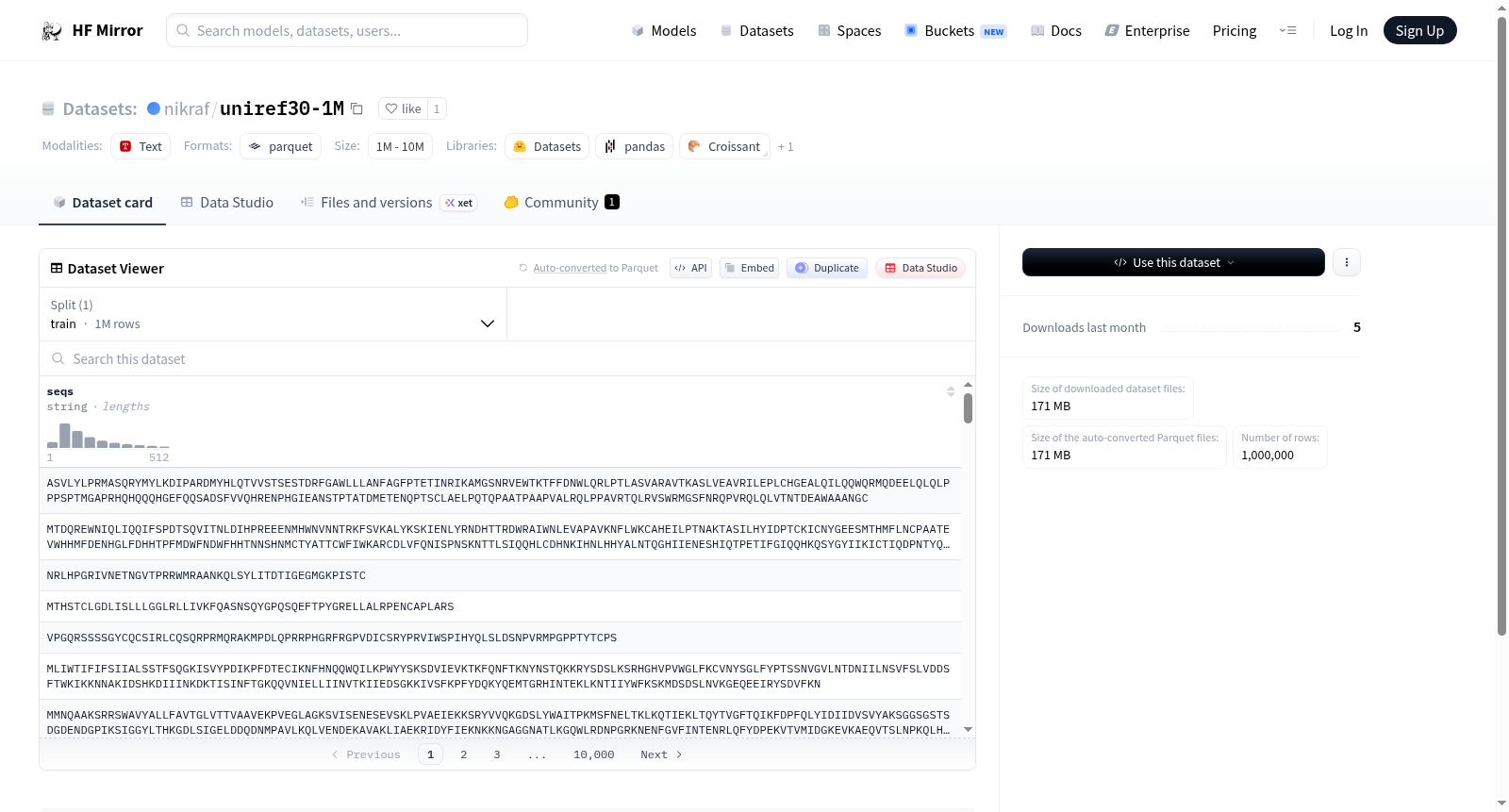Open the Datasets page
This screenshot has width=1509, height=812.
(756, 31)
